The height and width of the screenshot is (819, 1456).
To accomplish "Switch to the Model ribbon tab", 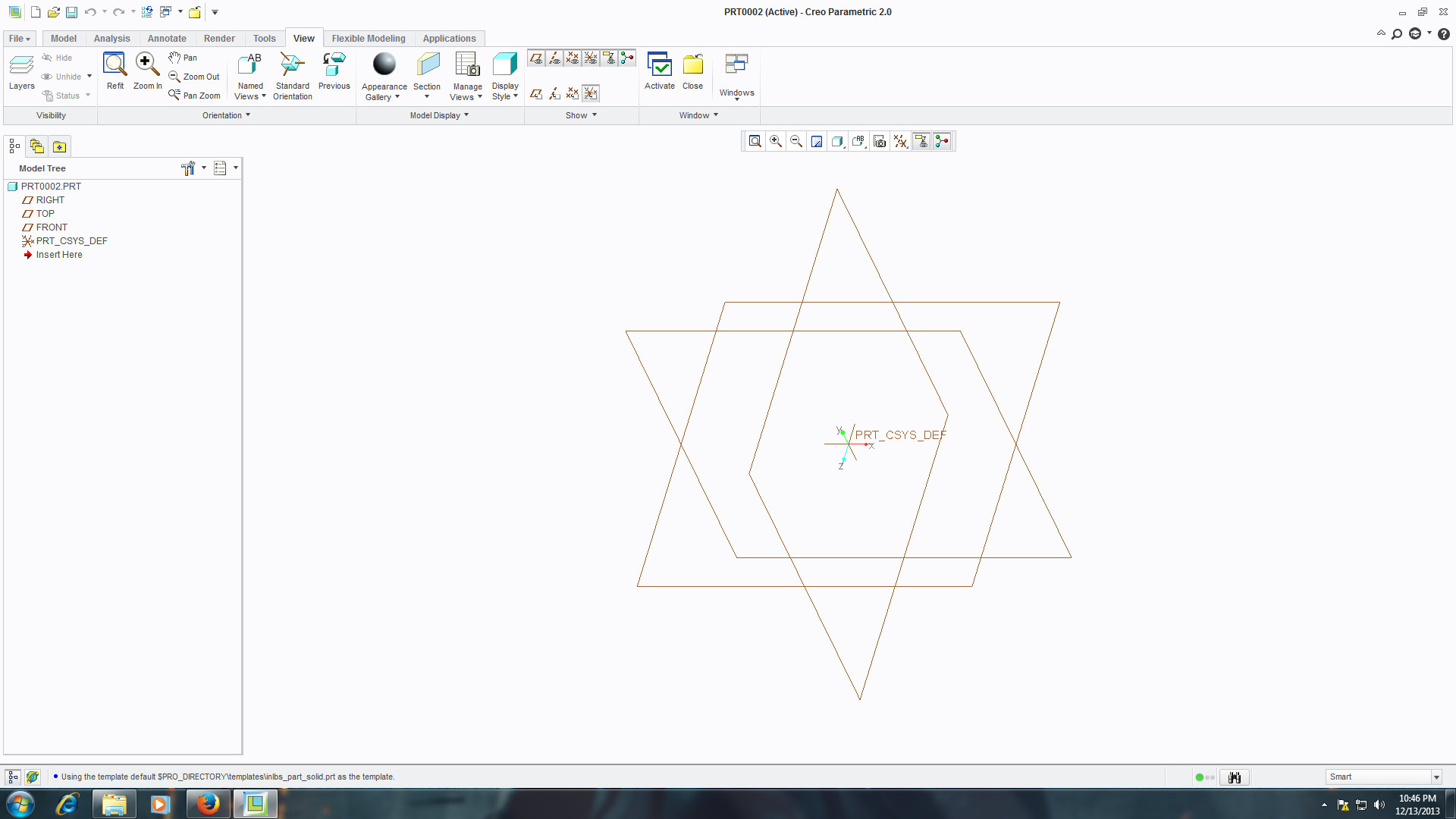I will [x=64, y=39].
